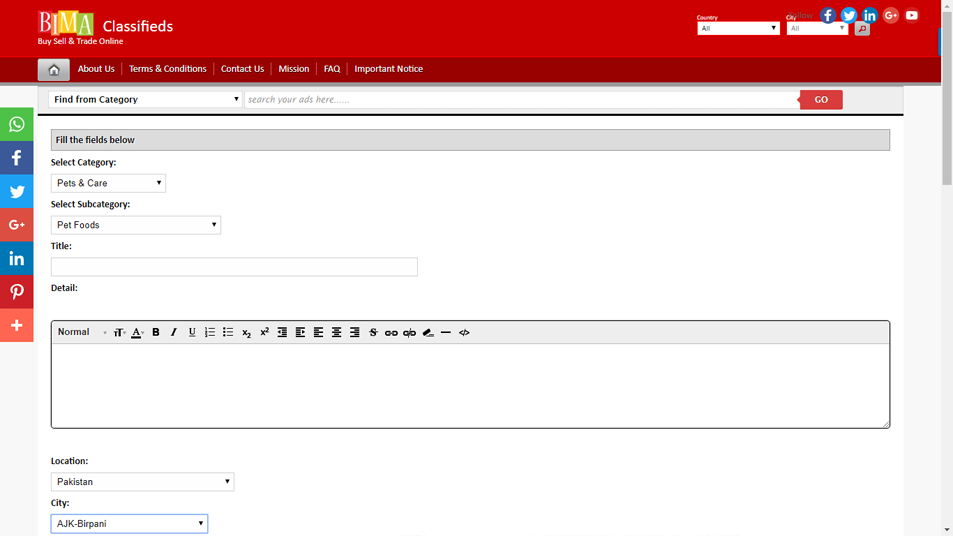The image size is (953, 536).
Task: Open source code view icon in editor
Action: pos(464,333)
